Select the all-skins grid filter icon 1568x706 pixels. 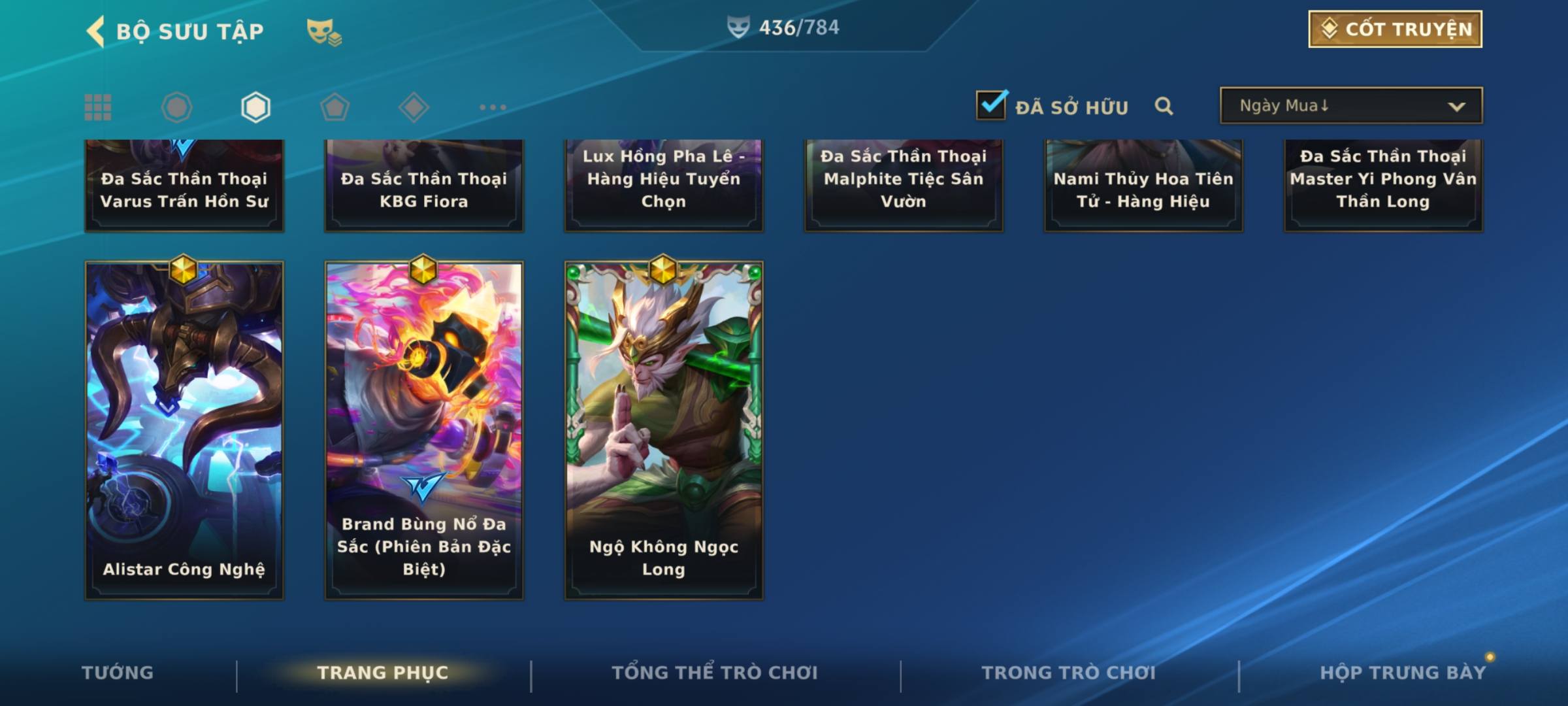click(98, 107)
